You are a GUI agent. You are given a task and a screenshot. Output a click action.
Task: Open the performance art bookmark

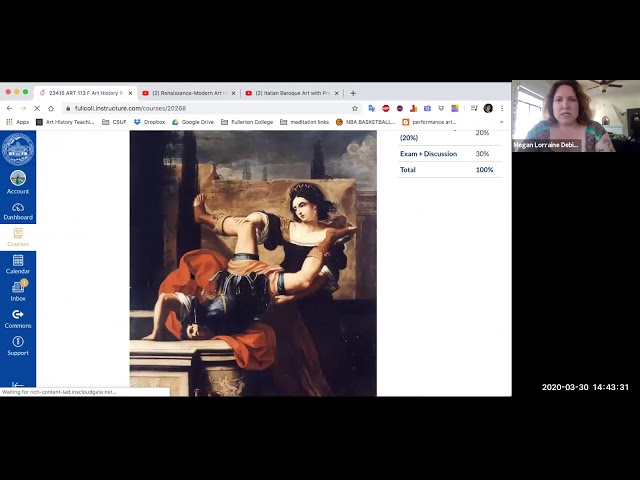(x=429, y=122)
